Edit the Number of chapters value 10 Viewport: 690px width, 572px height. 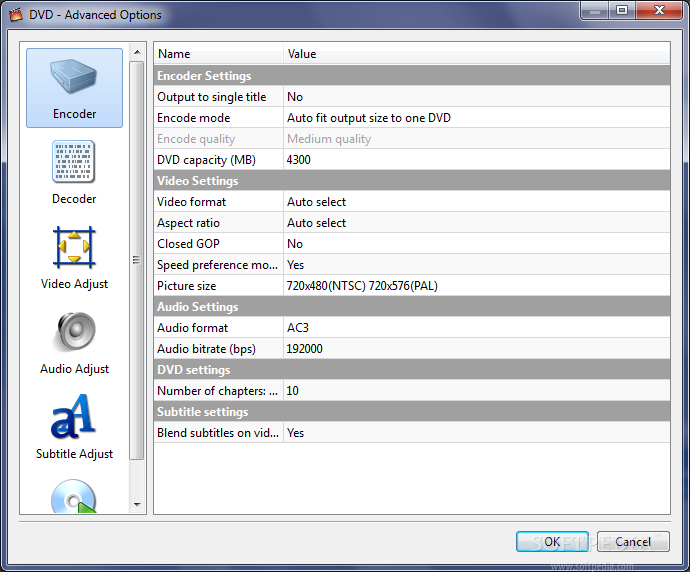477,391
